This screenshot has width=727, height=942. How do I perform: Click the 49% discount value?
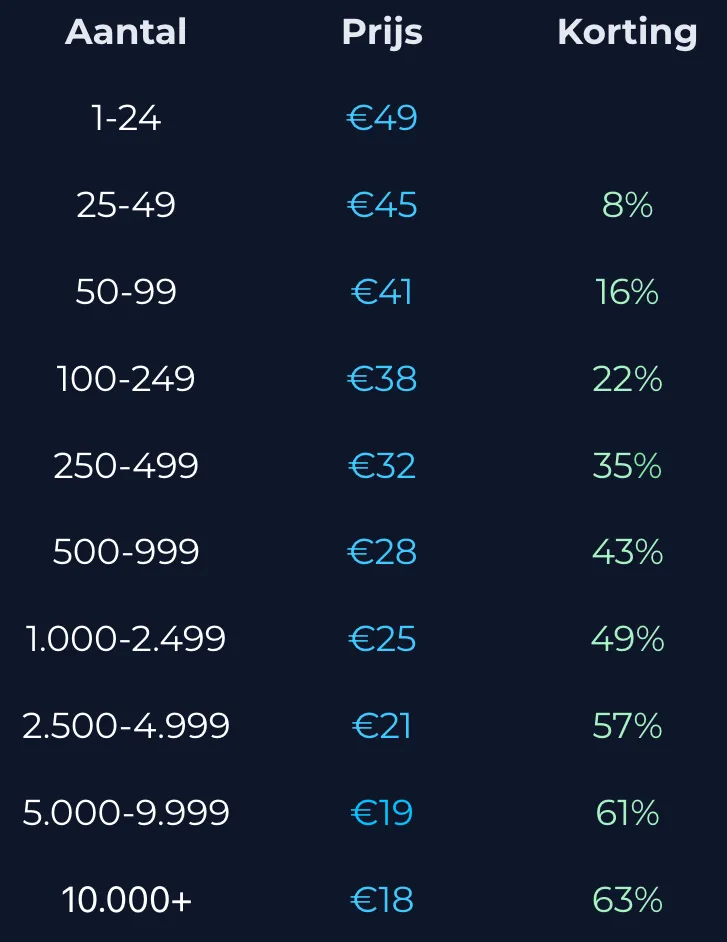tap(627, 639)
